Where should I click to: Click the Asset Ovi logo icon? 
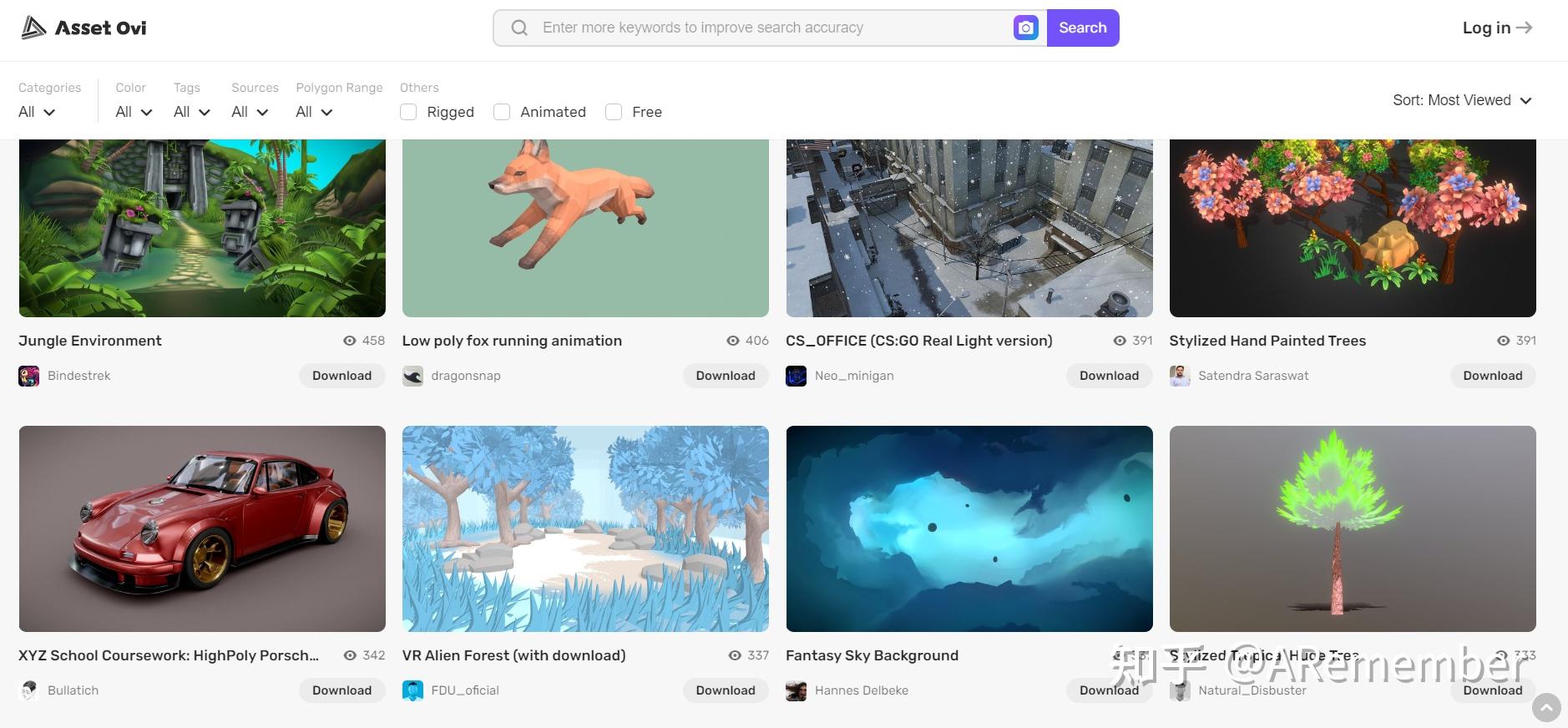(x=33, y=28)
